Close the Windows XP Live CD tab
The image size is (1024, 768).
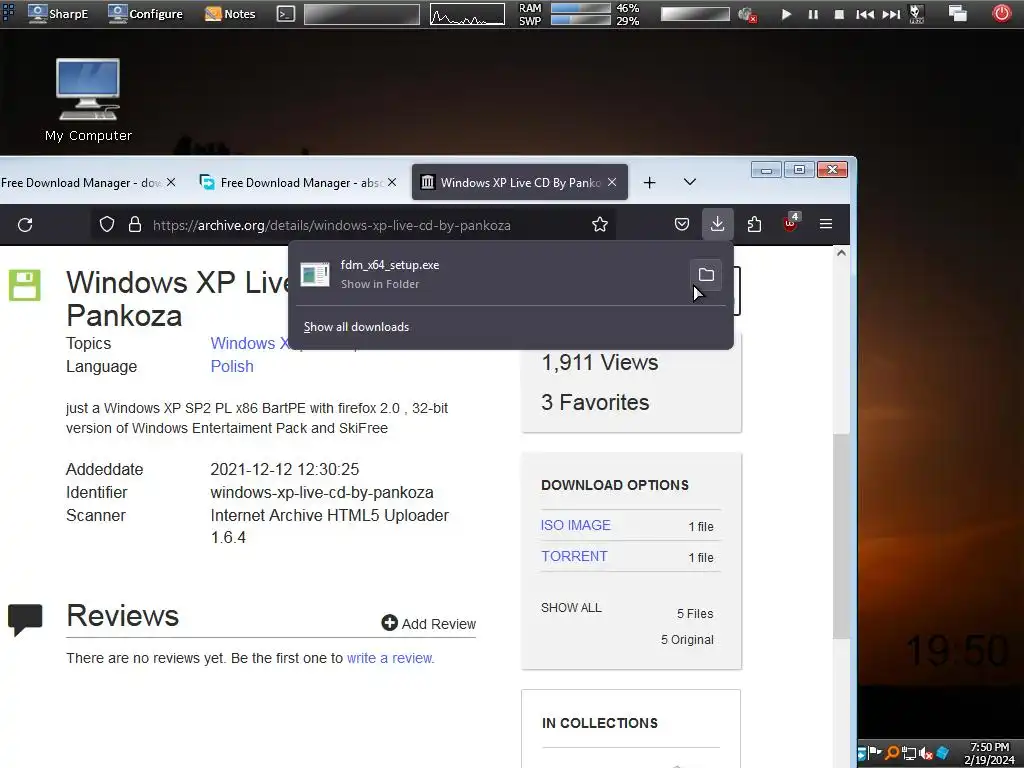pyautogui.click(x=612, y=182)
